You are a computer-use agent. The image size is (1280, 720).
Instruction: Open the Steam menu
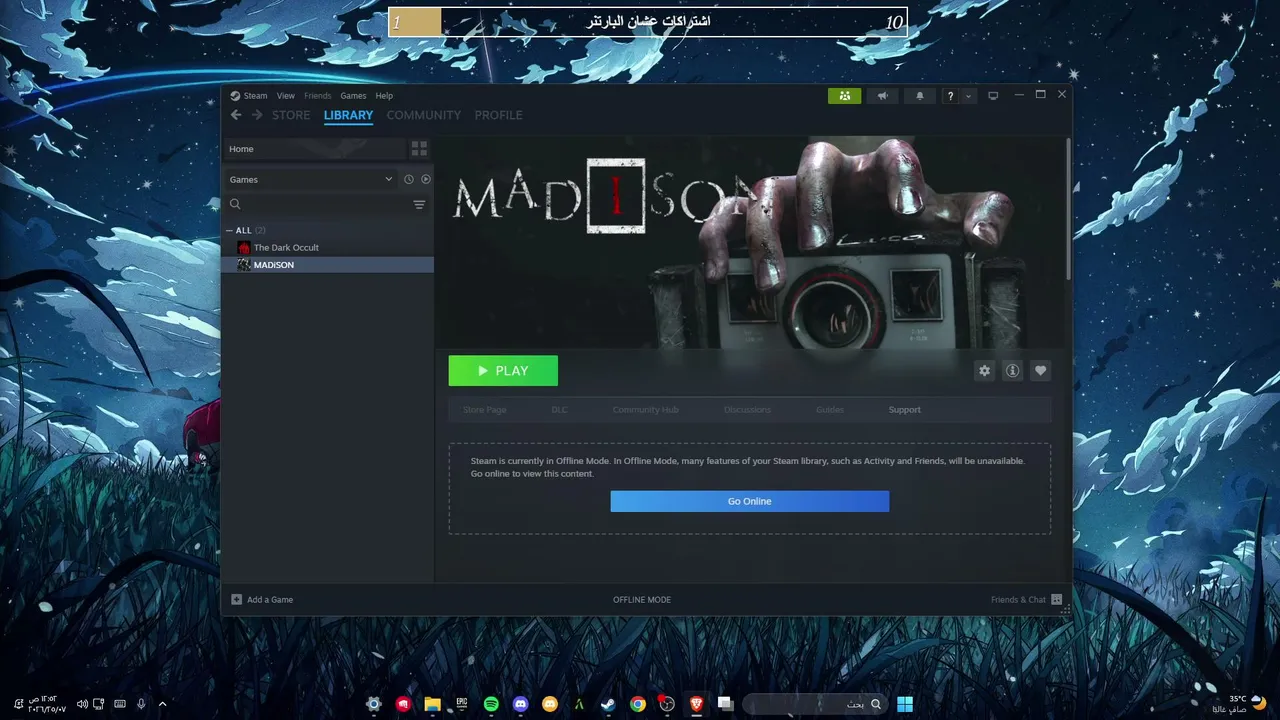click(255, 96)
